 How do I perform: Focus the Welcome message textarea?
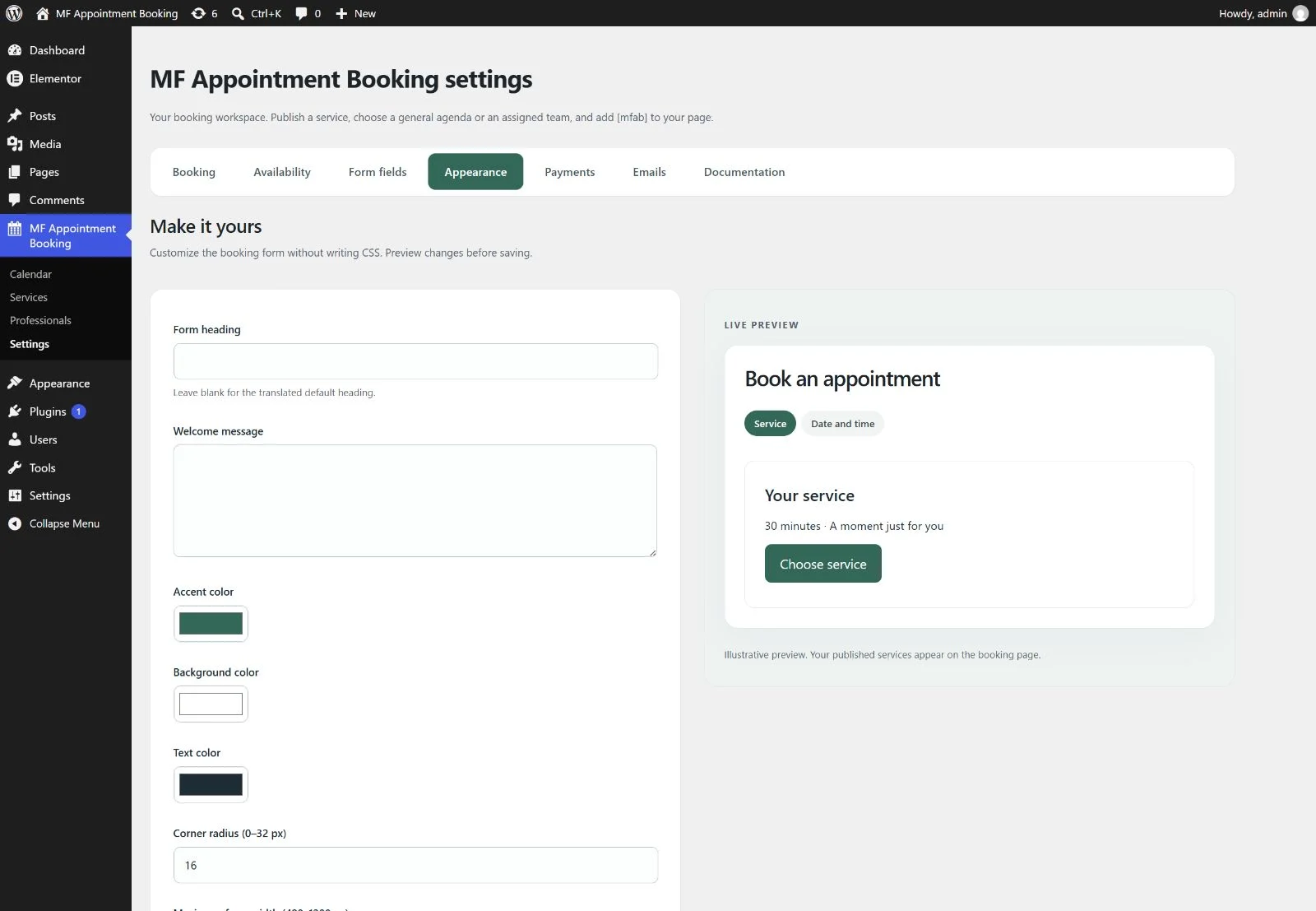[x=415, y=501]
